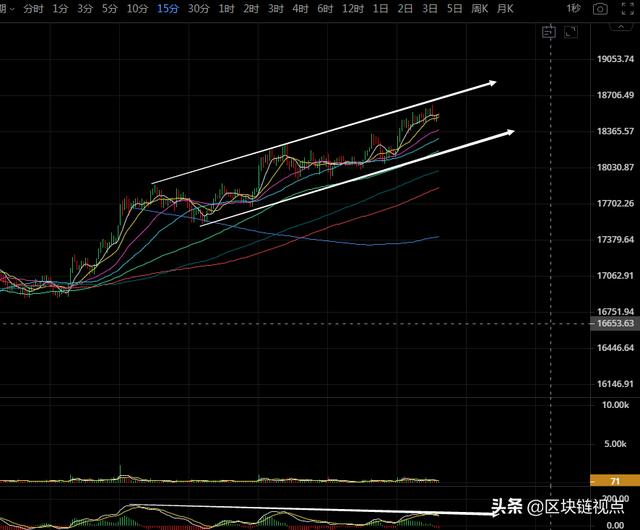
Task: Click the 1秒 refresh interval option
Action: coord(573,8)
